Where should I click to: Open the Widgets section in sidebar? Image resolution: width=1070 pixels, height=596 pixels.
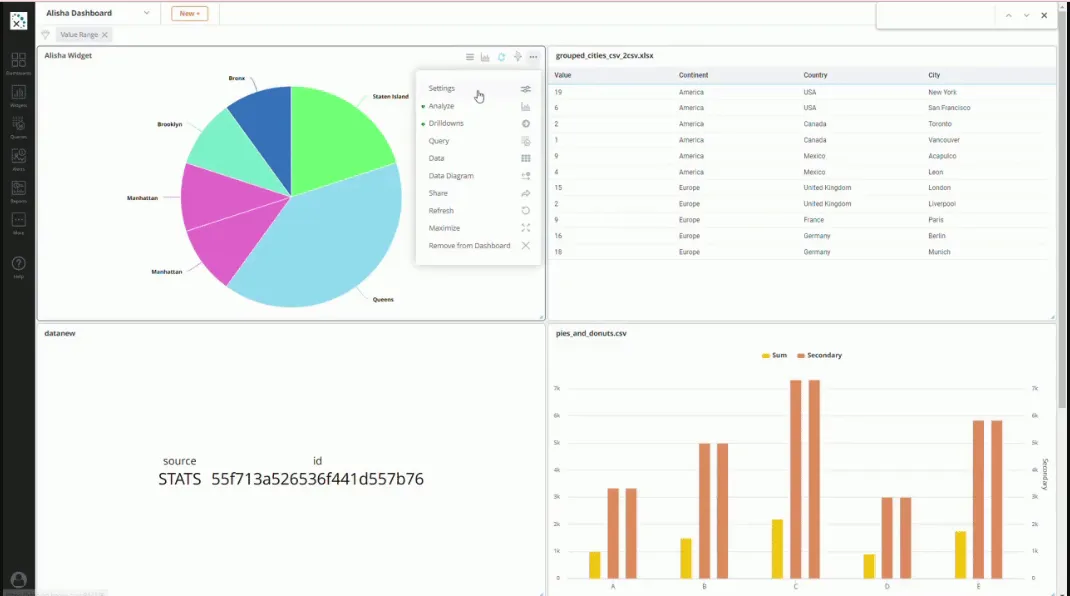[x=18, y=95]
